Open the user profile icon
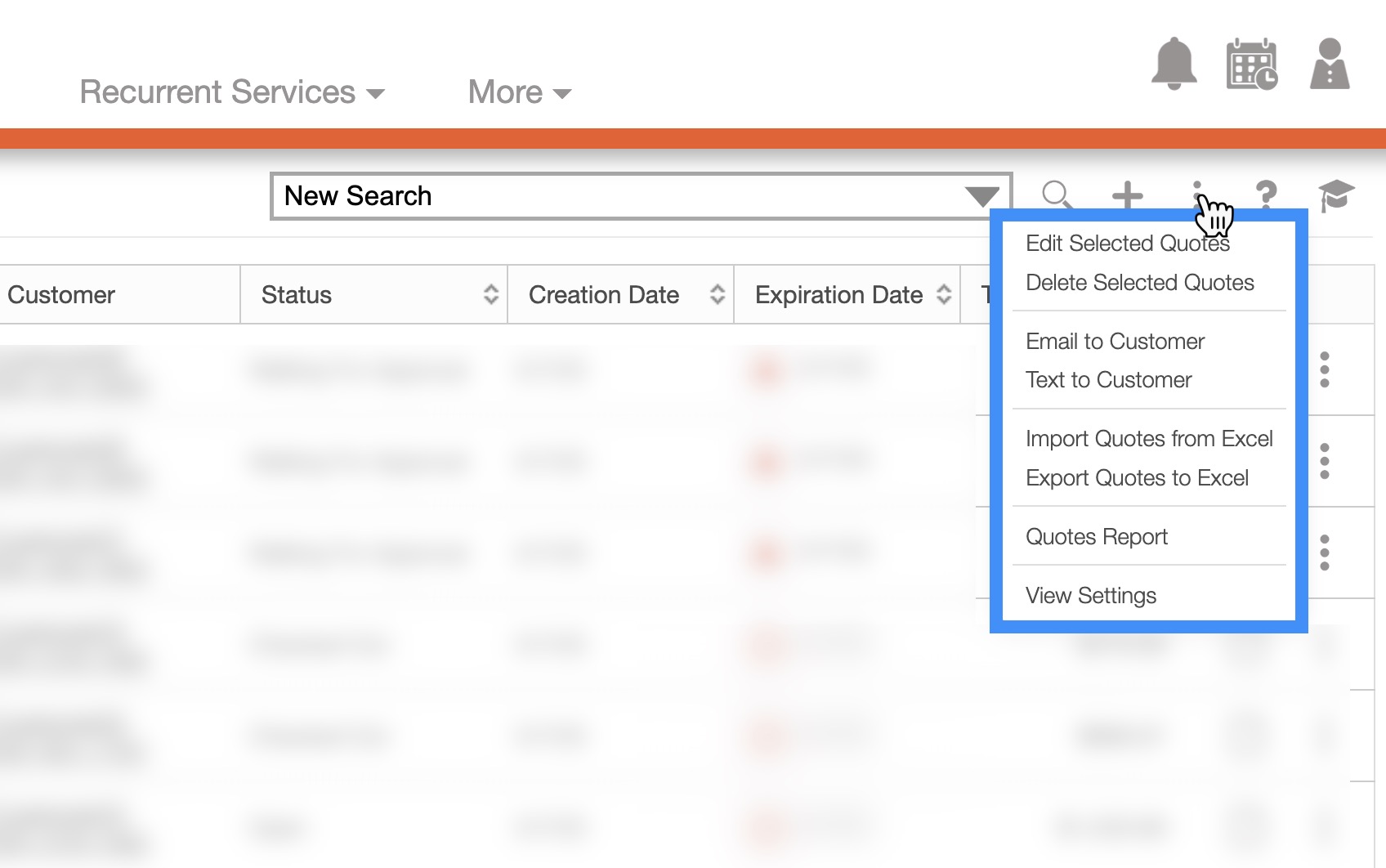 pos(1330,64)
